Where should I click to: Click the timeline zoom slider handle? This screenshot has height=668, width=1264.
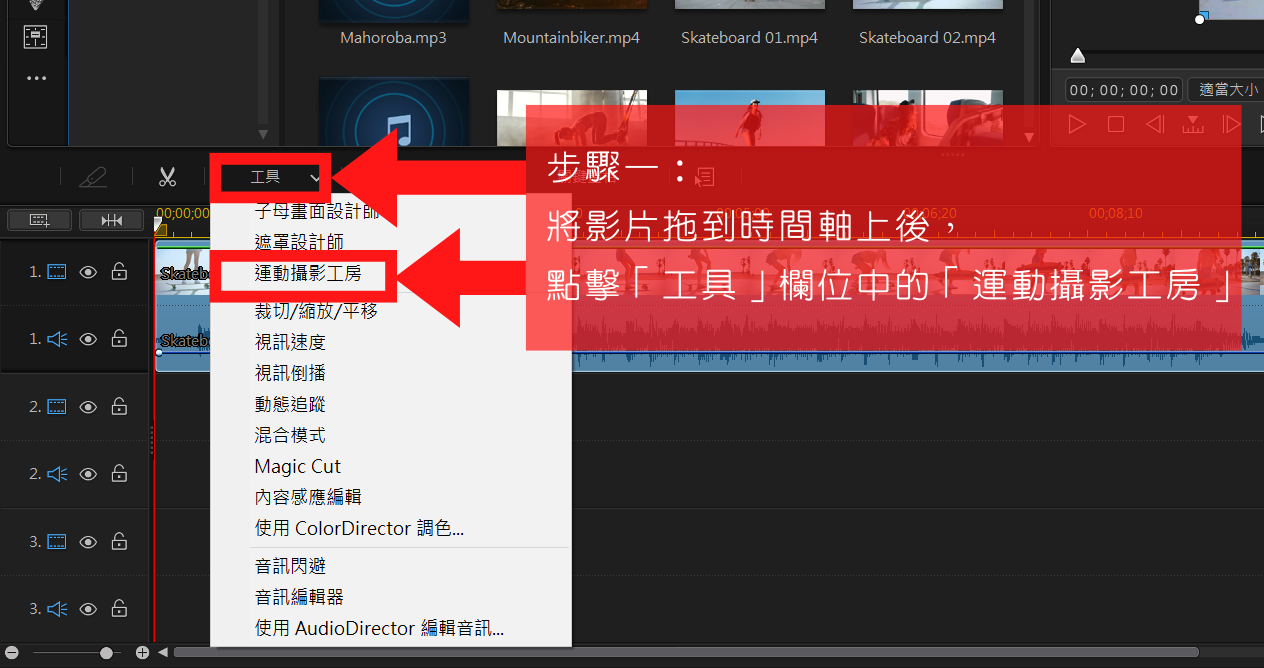tap(106, 652)
